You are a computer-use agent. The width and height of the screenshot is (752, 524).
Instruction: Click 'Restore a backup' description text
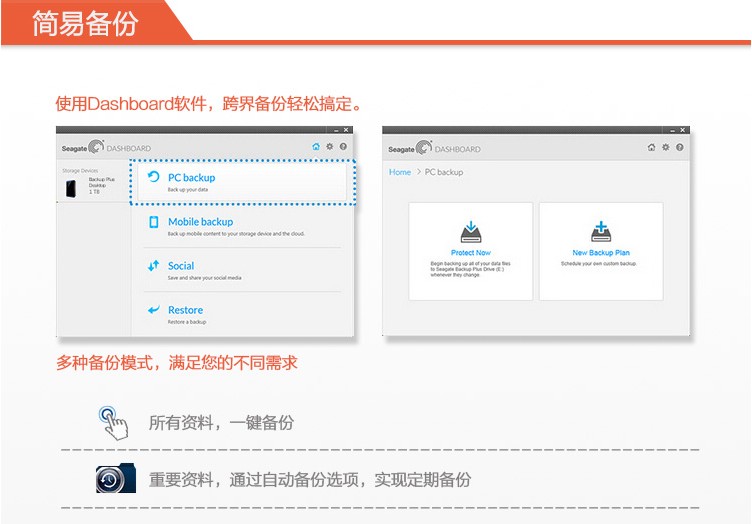[187, 322]
